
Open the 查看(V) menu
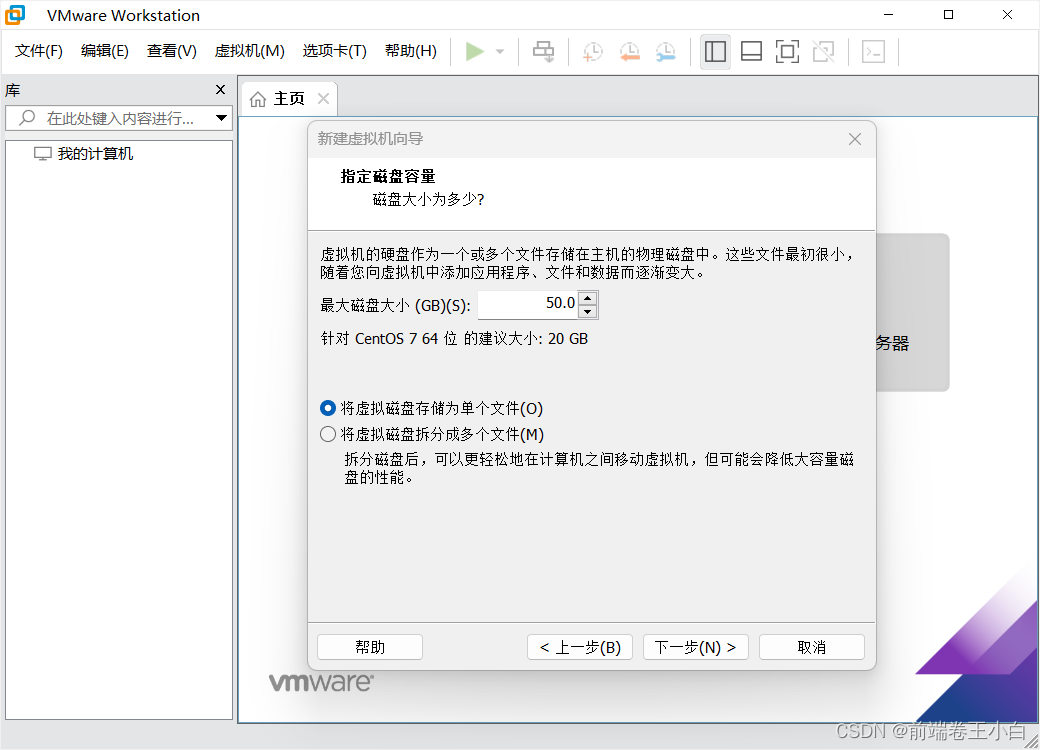[172, 51]
